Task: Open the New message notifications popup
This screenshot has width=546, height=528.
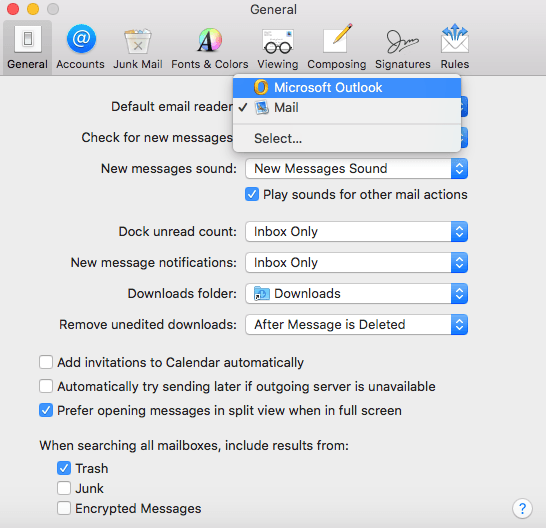Action: click(356, 263)
